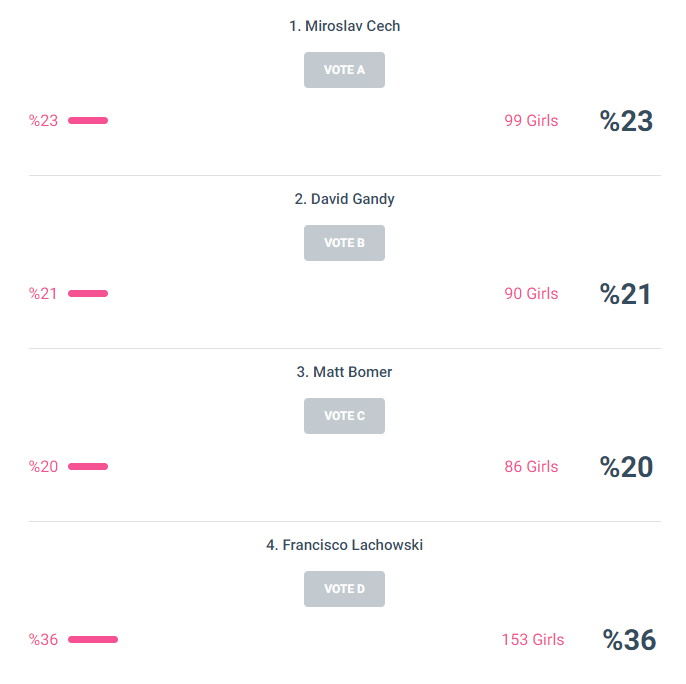This screenshot has height=684, width=686.
Task: Cast a vote with VOTE C
Action: 344,416
